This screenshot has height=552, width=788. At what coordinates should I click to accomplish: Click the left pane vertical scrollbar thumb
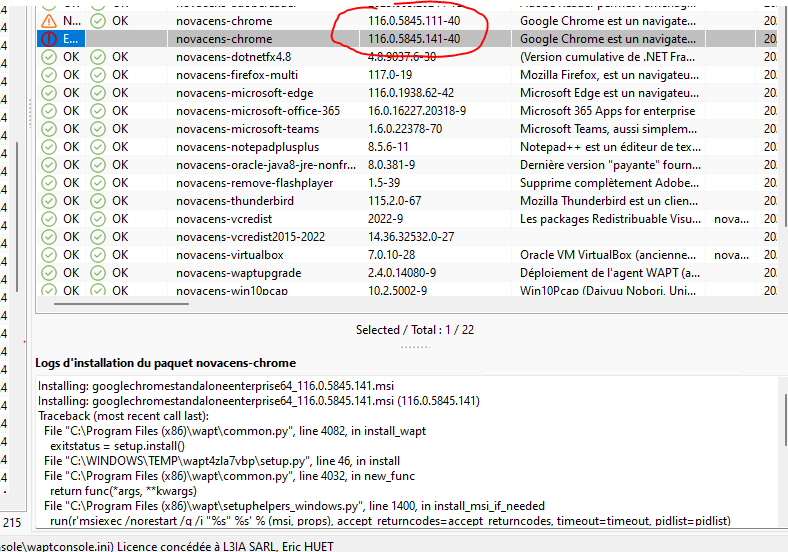18,217
